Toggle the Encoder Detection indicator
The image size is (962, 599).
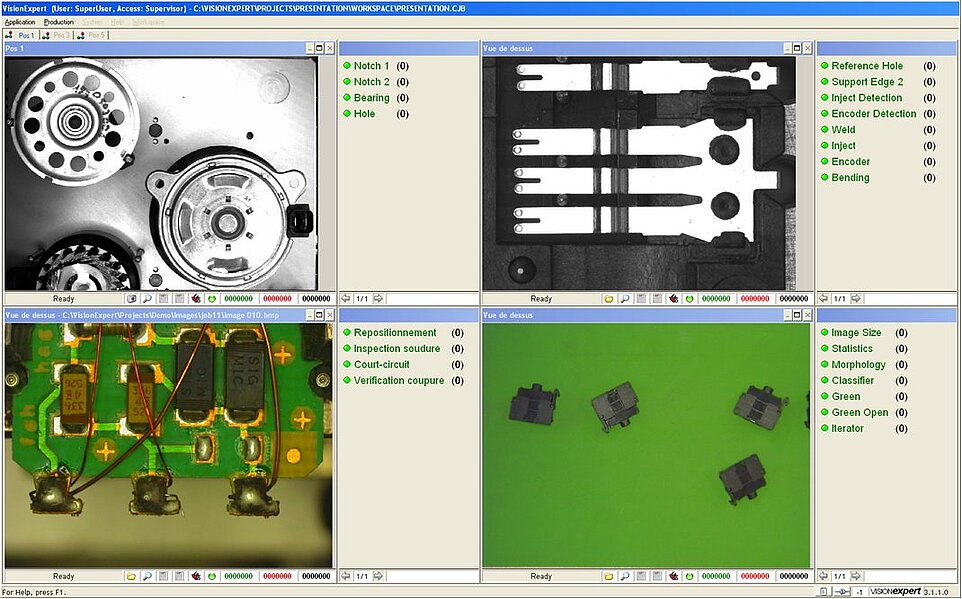825,114
